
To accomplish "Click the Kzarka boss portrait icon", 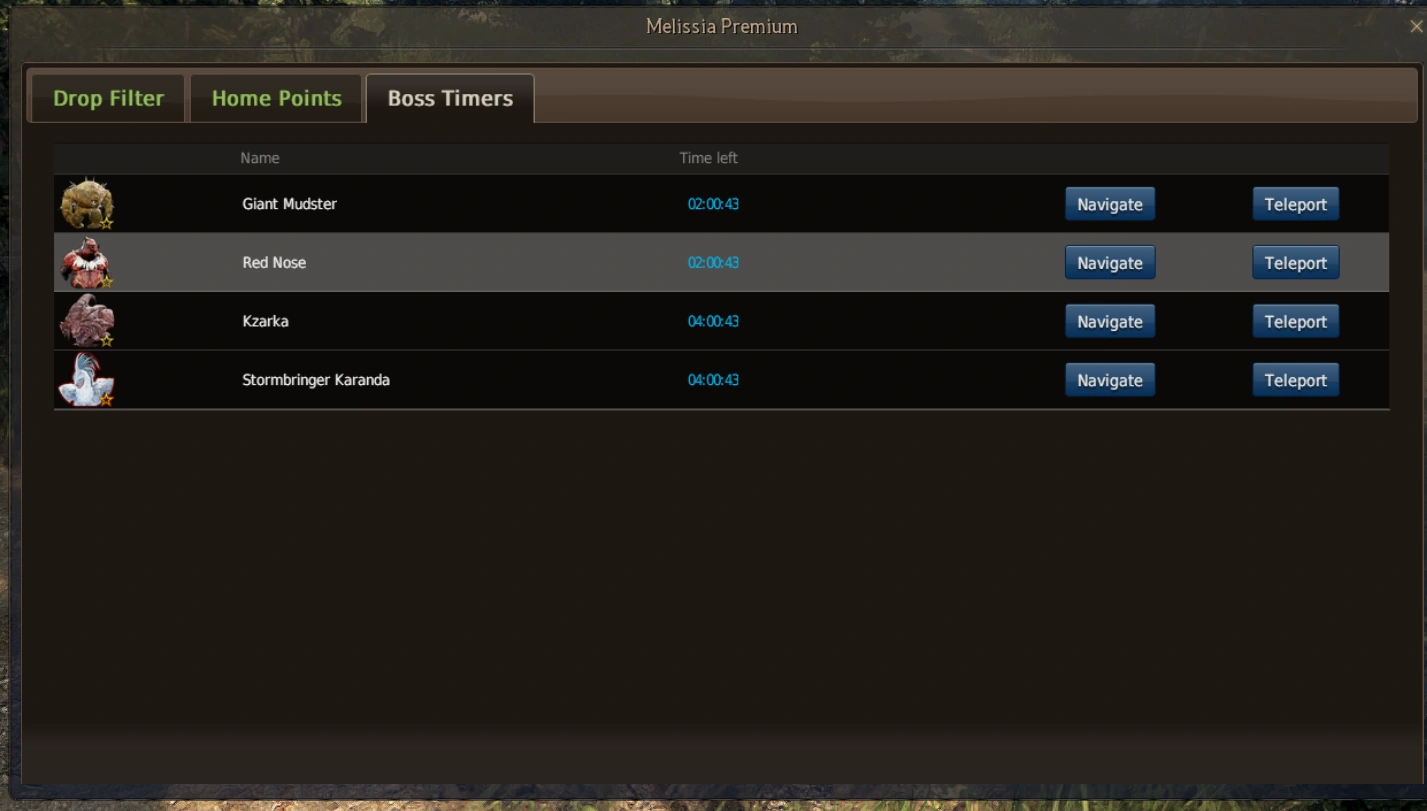I will click(x=87, y=321).
